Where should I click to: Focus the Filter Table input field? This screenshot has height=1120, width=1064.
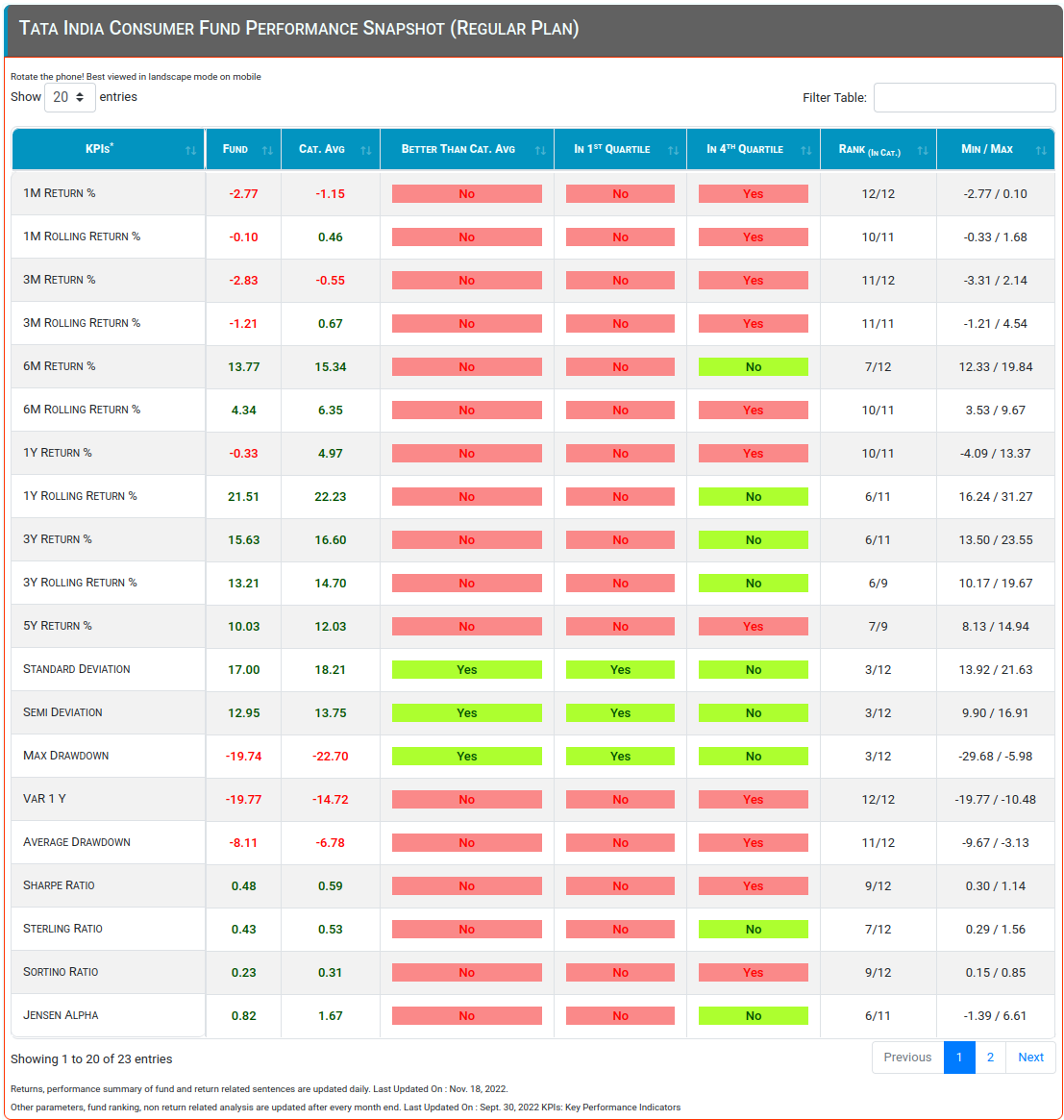965,97
